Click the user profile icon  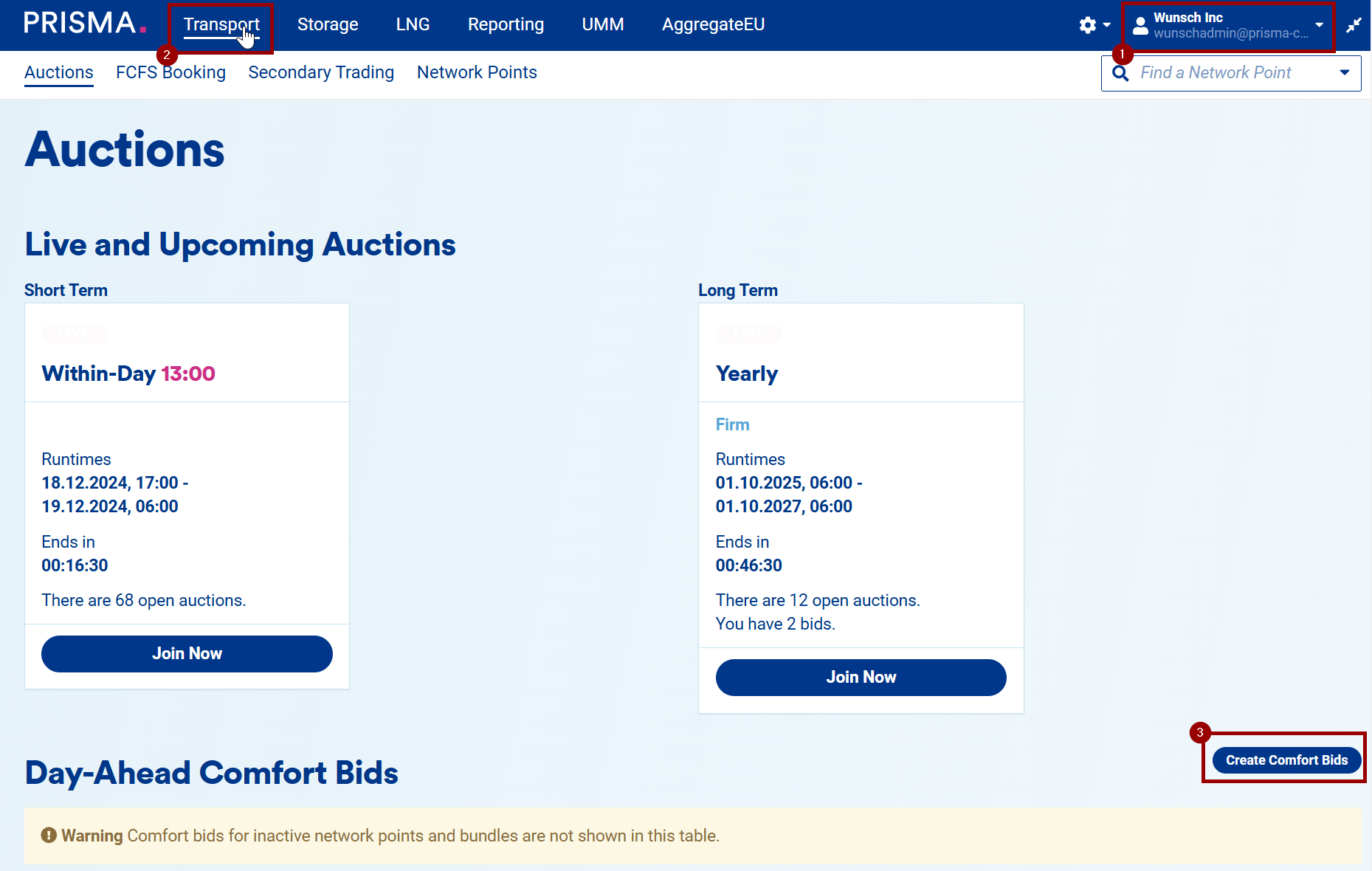click(x=1140, y=26)
